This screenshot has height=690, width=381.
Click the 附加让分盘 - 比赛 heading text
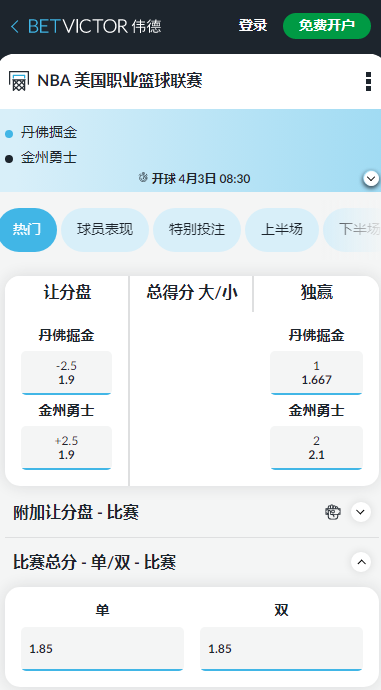pos(76,513)
